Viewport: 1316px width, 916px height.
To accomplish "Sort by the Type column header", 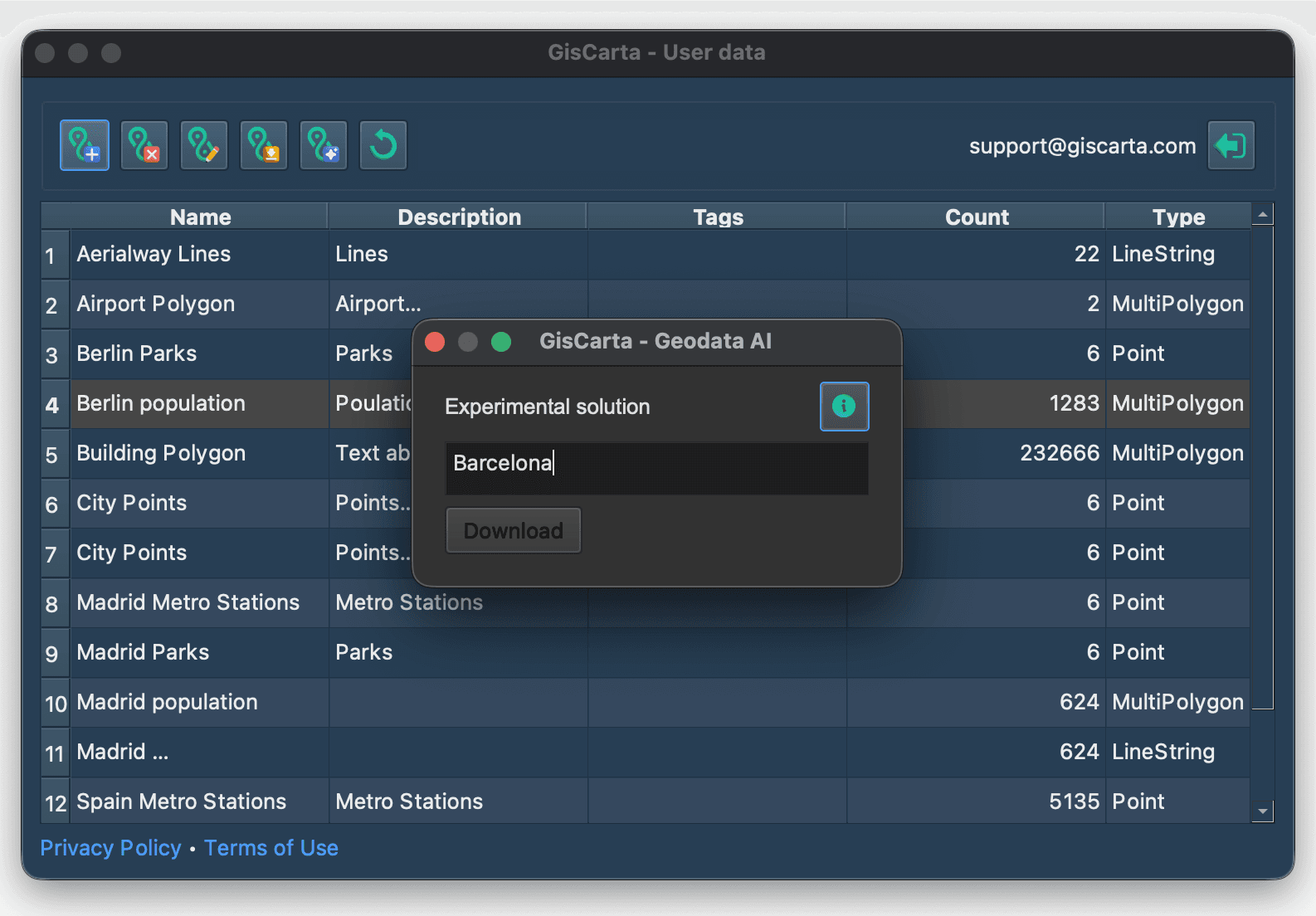I will tap(1178, 217).
